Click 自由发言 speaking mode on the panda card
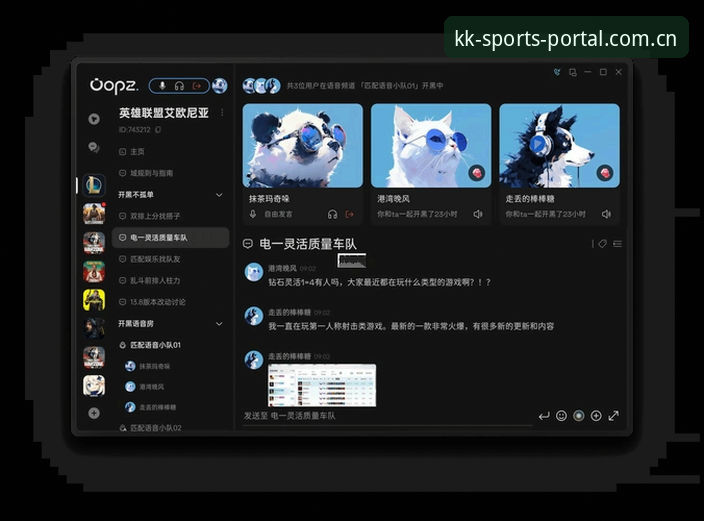The height and width of the screenshot is (521, 704). click(278, 214)
